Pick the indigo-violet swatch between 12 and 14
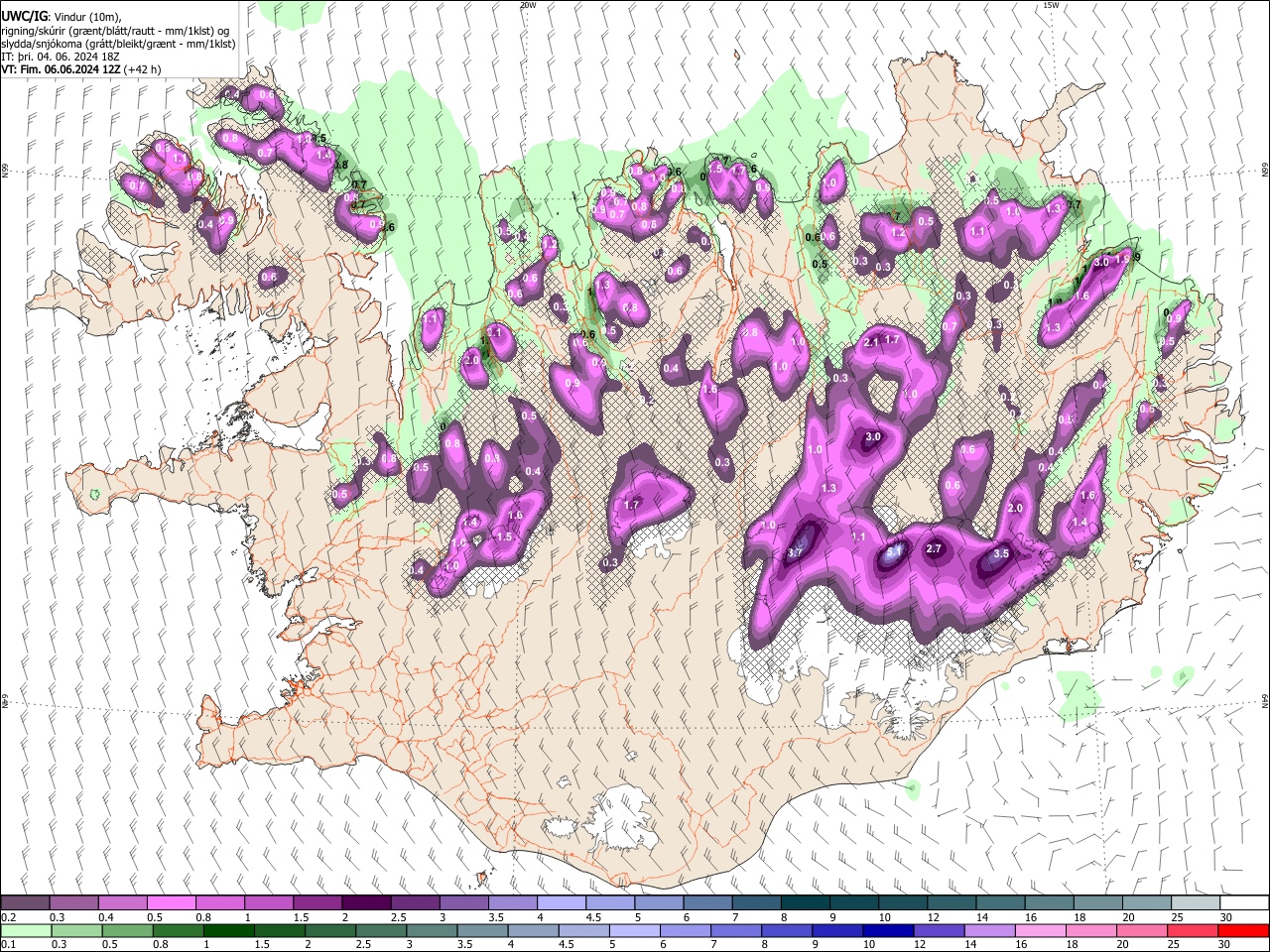 click(x=938, y=930)
